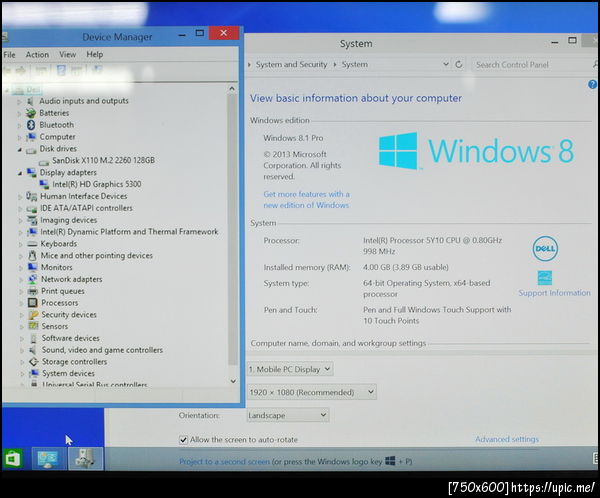Screen dimensions: 600x498
Task: Open the Help menu in Device Manager
Action: (x=95, y=55)
